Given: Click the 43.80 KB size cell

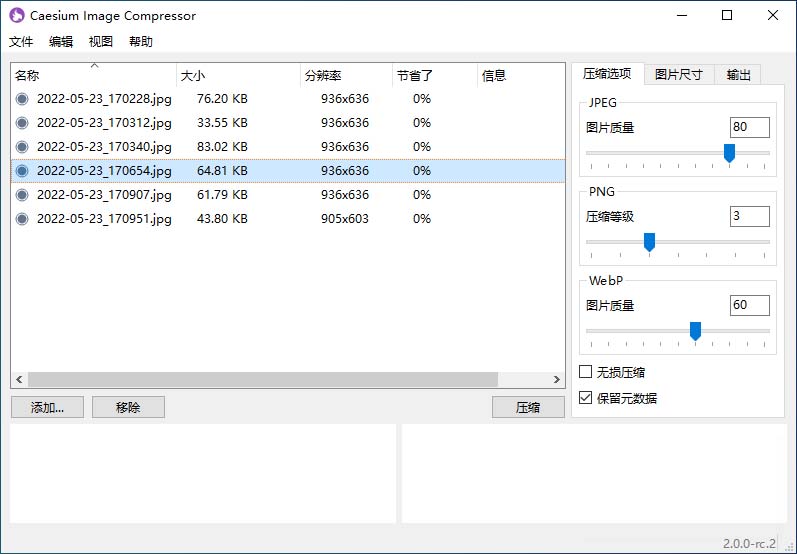Looking at the screenshot, I should 222,219.
